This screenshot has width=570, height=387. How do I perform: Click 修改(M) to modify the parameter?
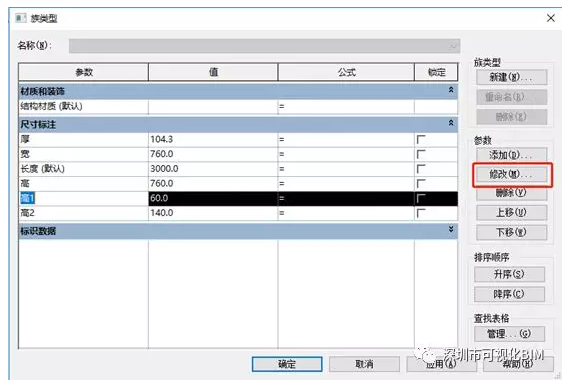pos(511,174)
